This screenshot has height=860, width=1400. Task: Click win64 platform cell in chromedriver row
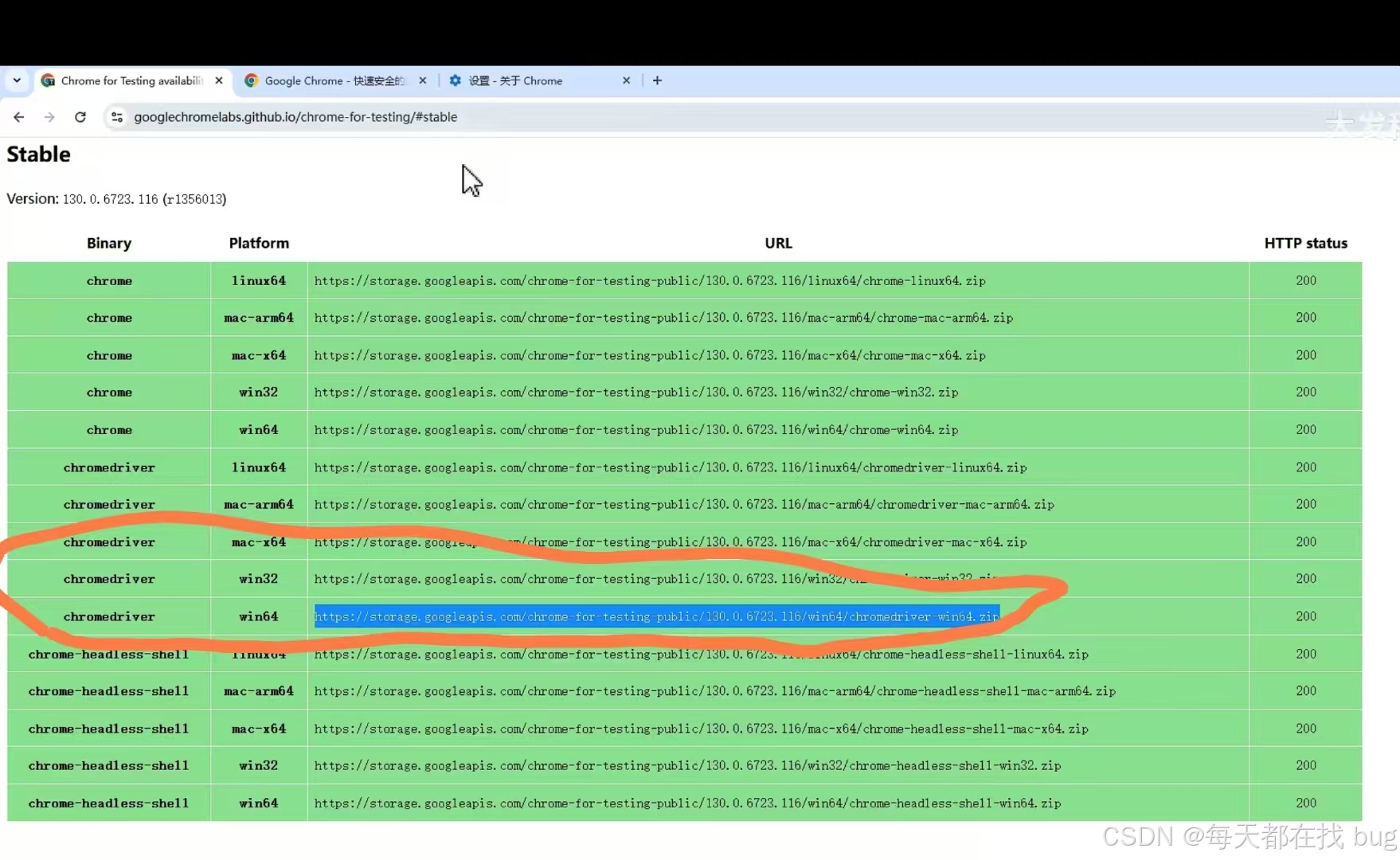pyautogui.click(x=259, y=616)
